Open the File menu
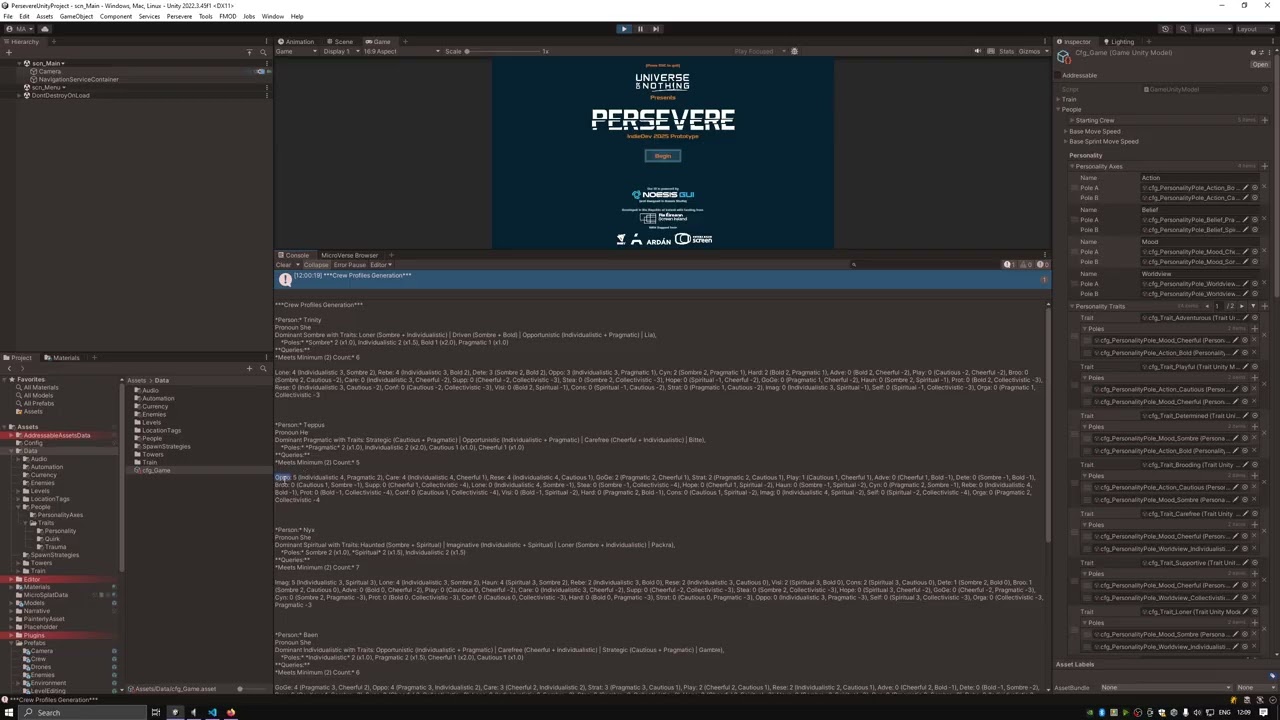1280x720 pixels. 8,16
